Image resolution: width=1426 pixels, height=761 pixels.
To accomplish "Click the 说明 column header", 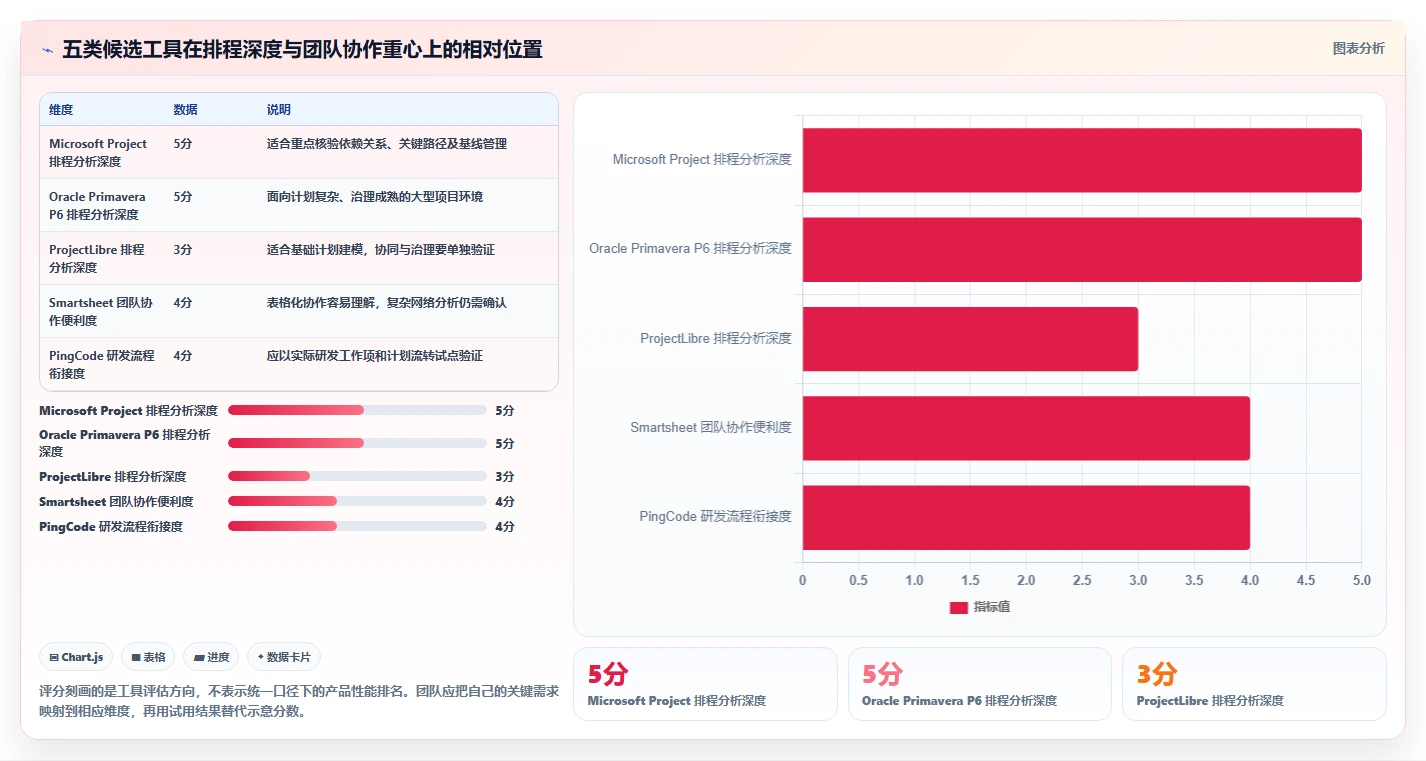I will 279,109.
